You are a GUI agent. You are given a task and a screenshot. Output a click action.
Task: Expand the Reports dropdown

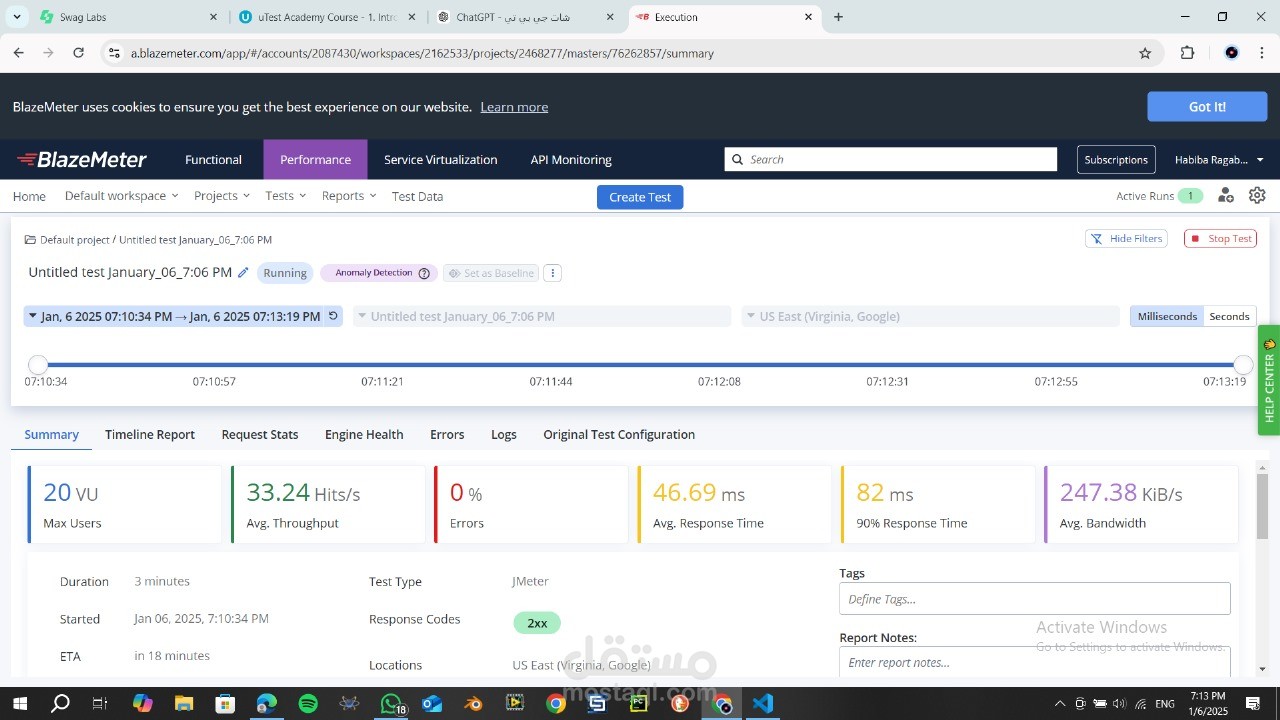tap(349, 196)
